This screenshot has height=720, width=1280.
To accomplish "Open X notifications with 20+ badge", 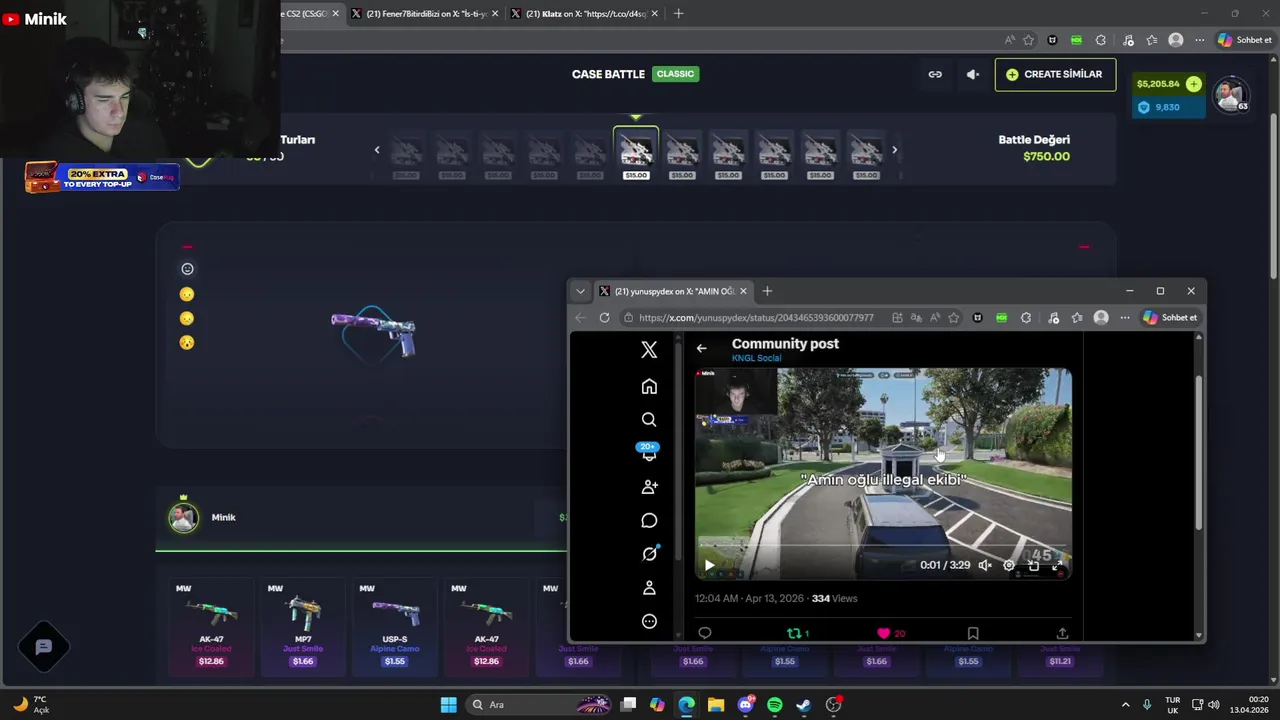I will (649, 452).
